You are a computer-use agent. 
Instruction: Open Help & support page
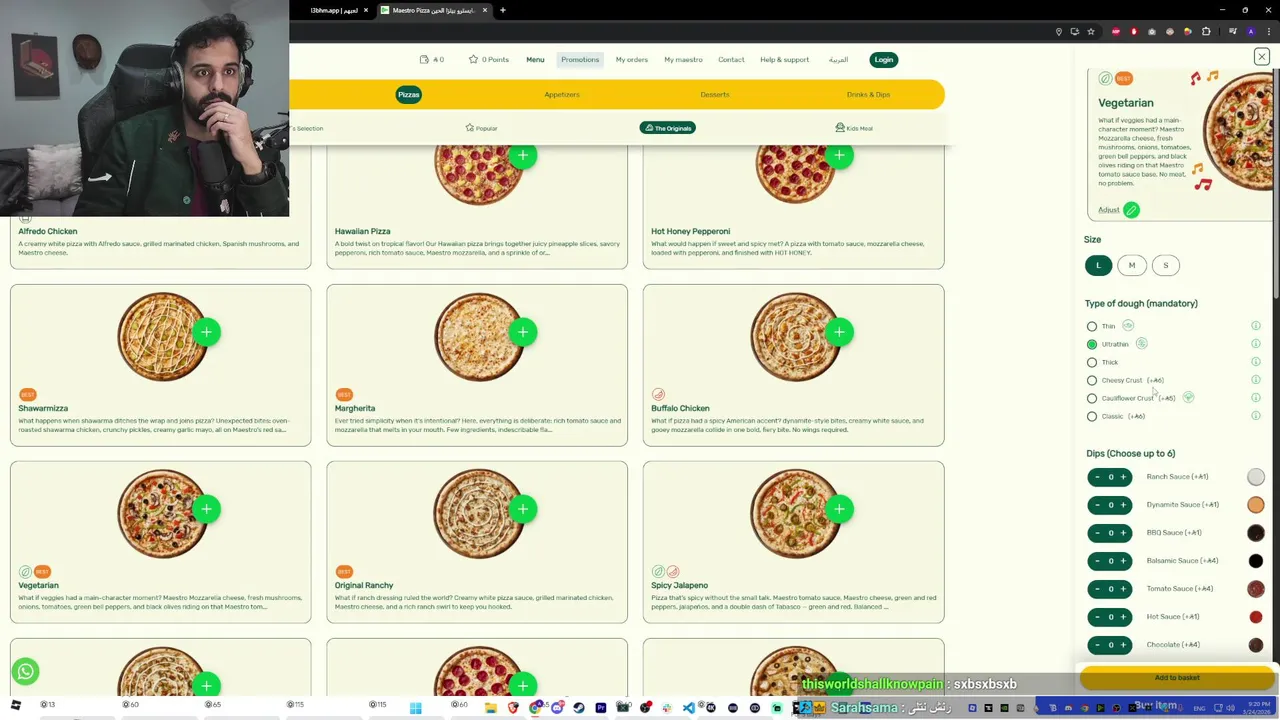pyautogui.click(x=784, y=60)
